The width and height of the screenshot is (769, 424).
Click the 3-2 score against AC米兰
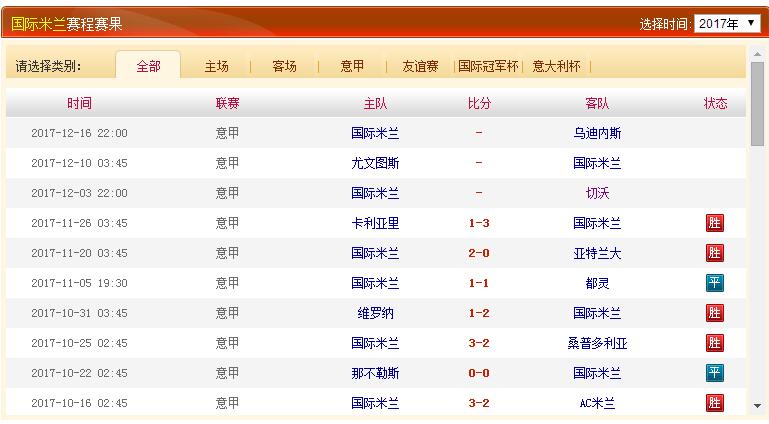tap(479, 403)
